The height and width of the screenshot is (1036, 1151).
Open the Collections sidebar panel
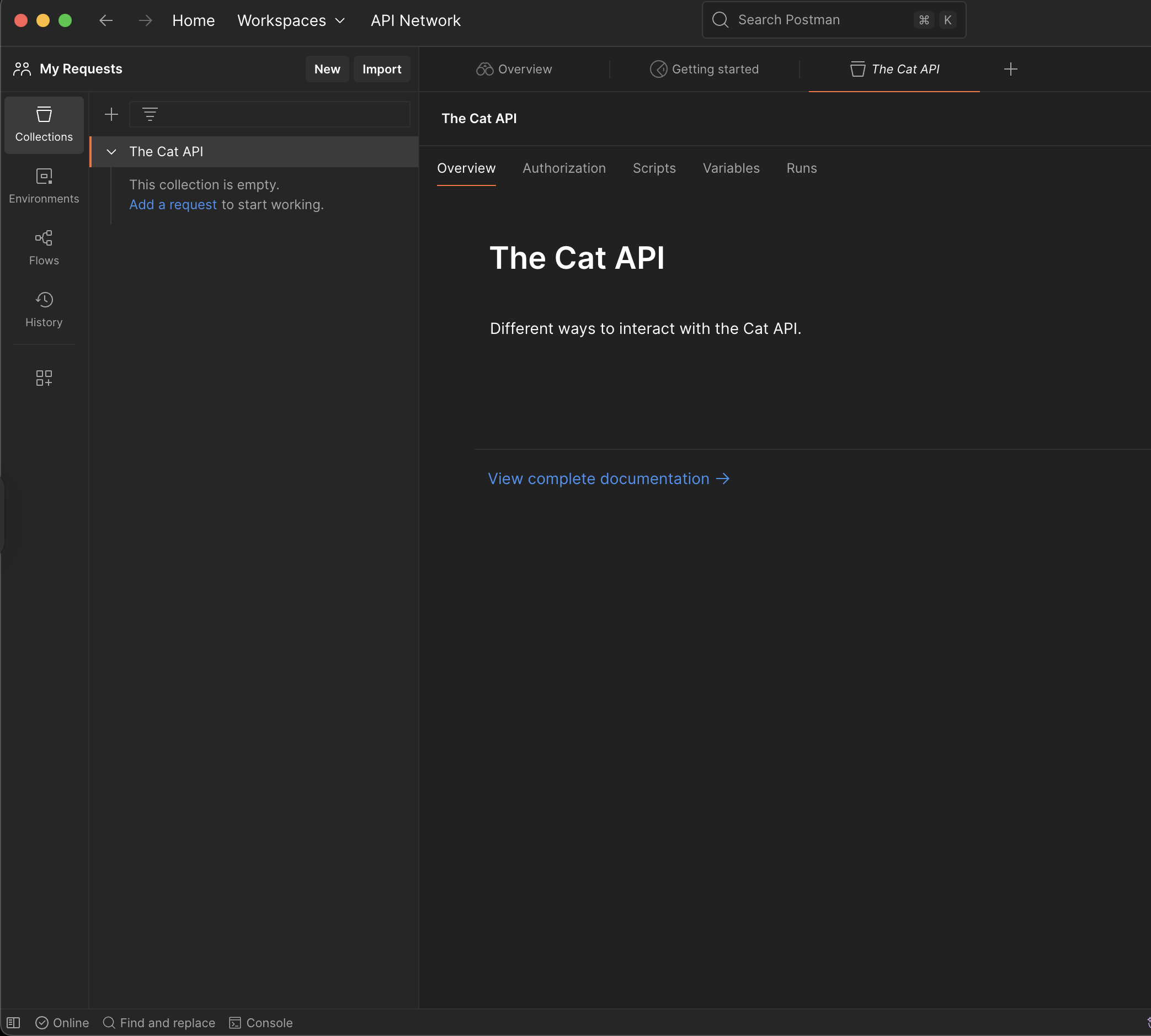[x=44, y=124]
